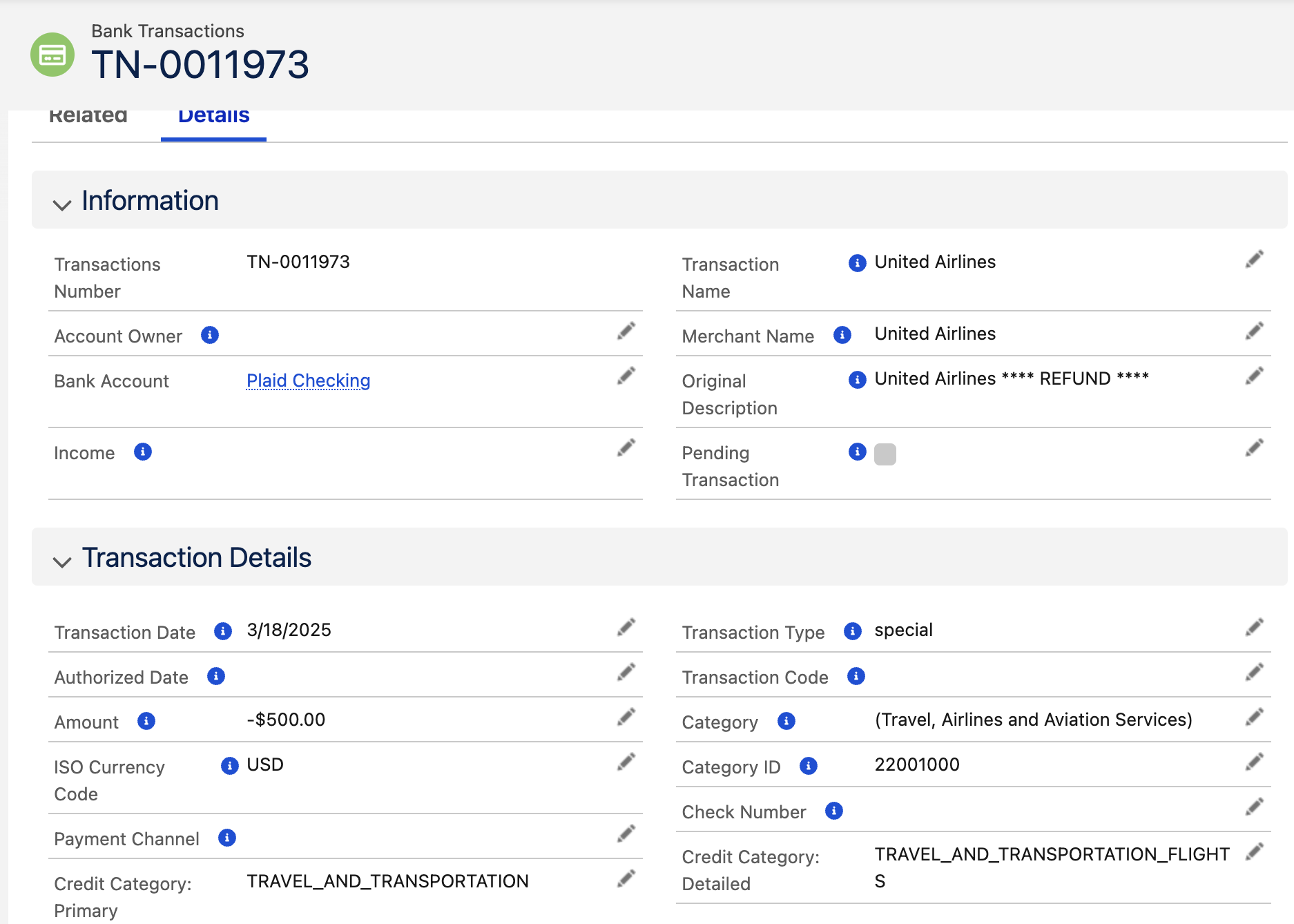This screenshot has width=1294, height=924.
Task: Show help info for Category
Action: pyautogui.click(x=786, y=721)
